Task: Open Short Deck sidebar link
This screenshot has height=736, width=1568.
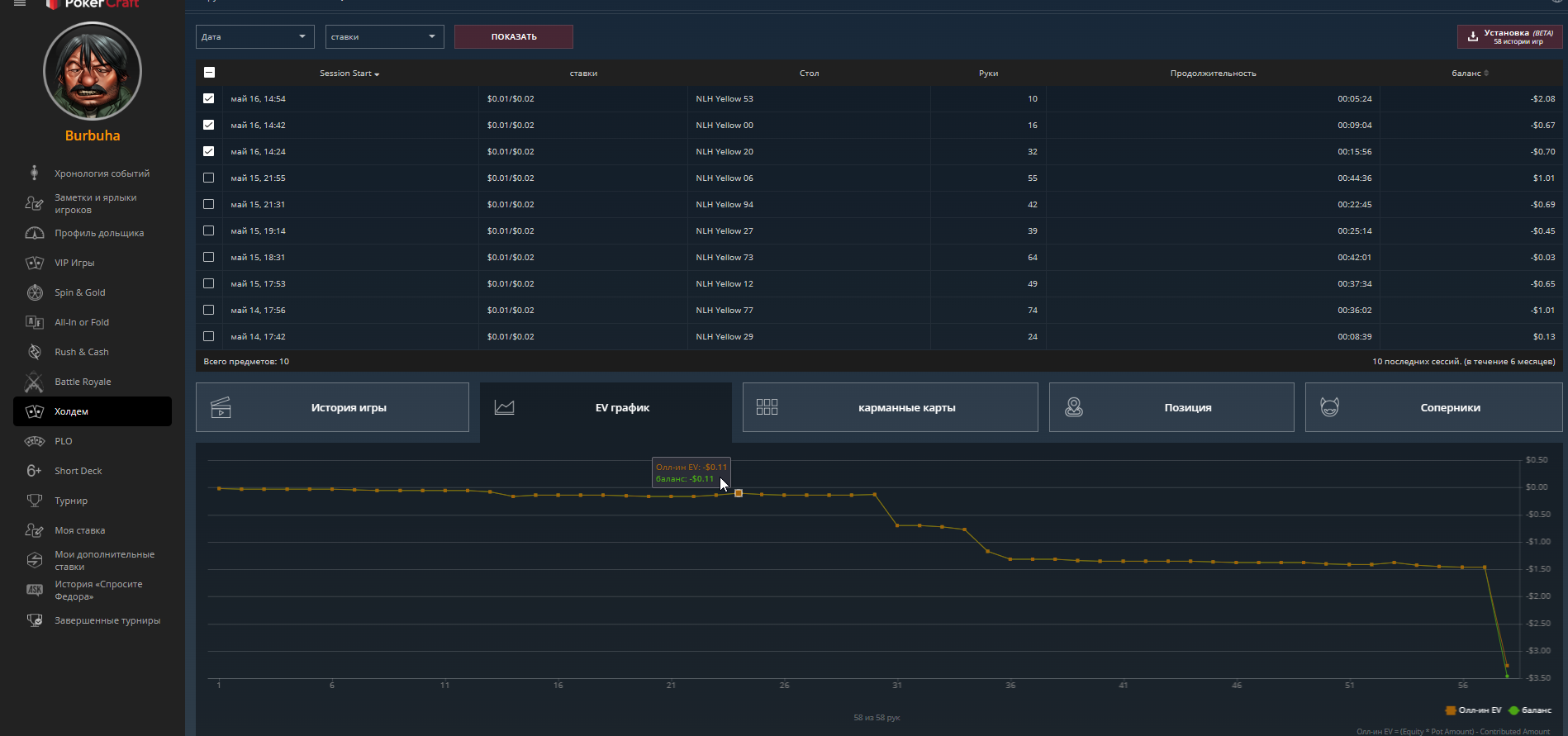Action: 78,471
